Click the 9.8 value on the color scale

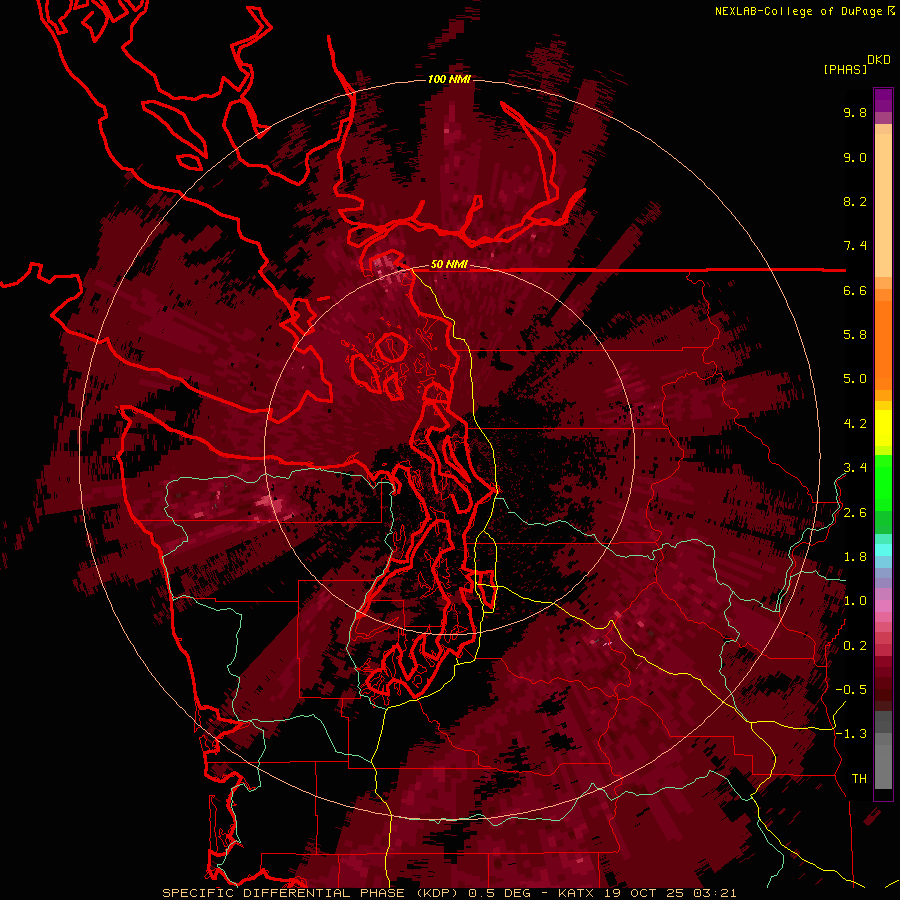pyautogui.click(x=855, y=112)
